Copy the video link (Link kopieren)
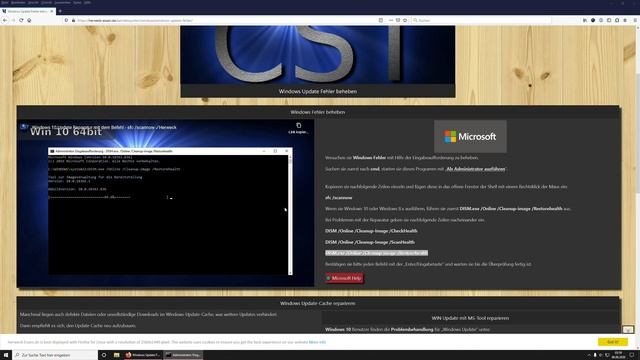 [x=298, y=128]
